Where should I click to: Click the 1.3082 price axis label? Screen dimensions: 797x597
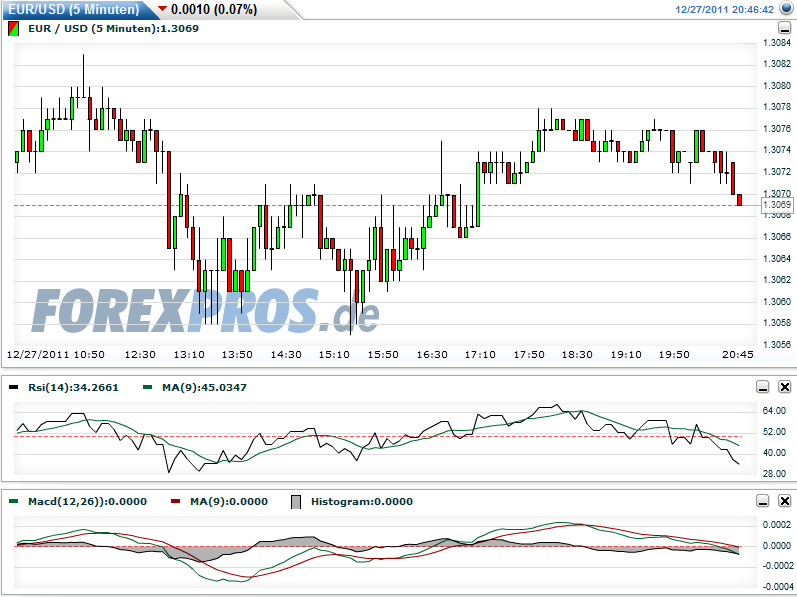tap(777, 64)
